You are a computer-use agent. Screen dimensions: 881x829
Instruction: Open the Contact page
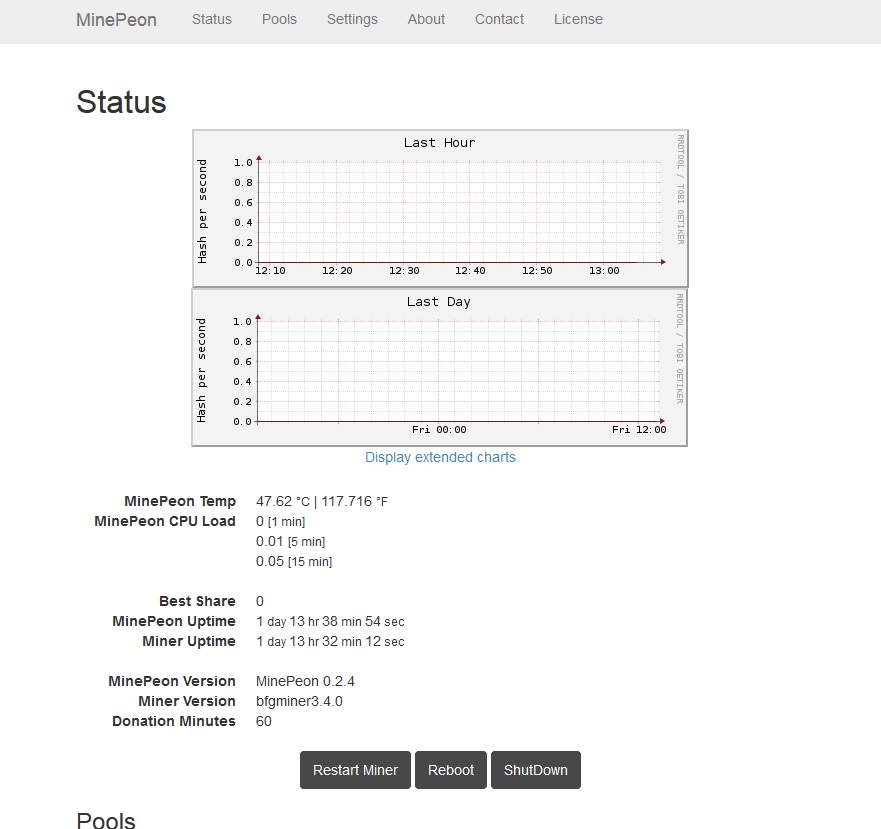point(499,19)
